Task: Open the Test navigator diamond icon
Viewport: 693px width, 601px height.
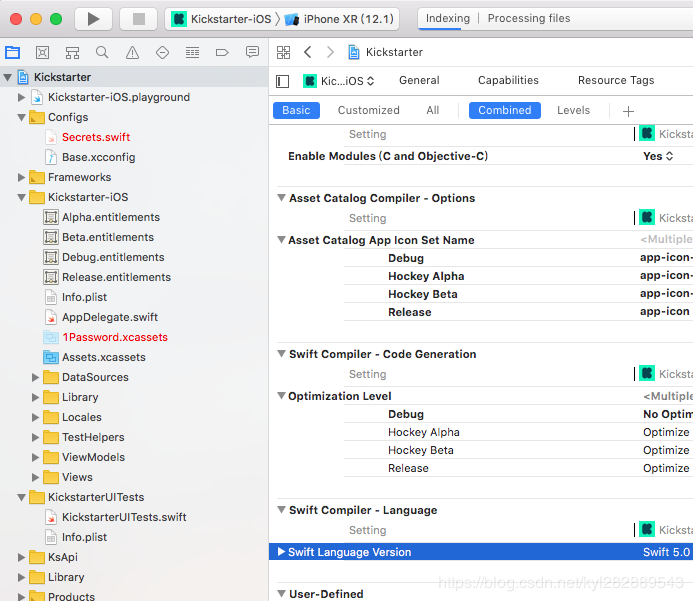Action: pos(162,53)
